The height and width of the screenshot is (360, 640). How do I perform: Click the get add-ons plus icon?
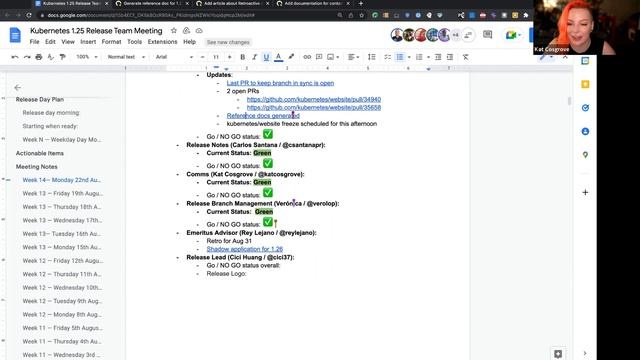(x=585, y=192)
